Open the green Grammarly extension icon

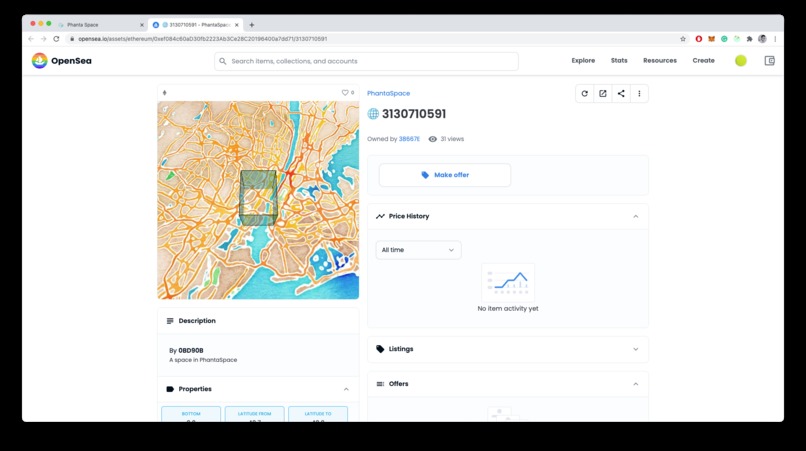724,39
